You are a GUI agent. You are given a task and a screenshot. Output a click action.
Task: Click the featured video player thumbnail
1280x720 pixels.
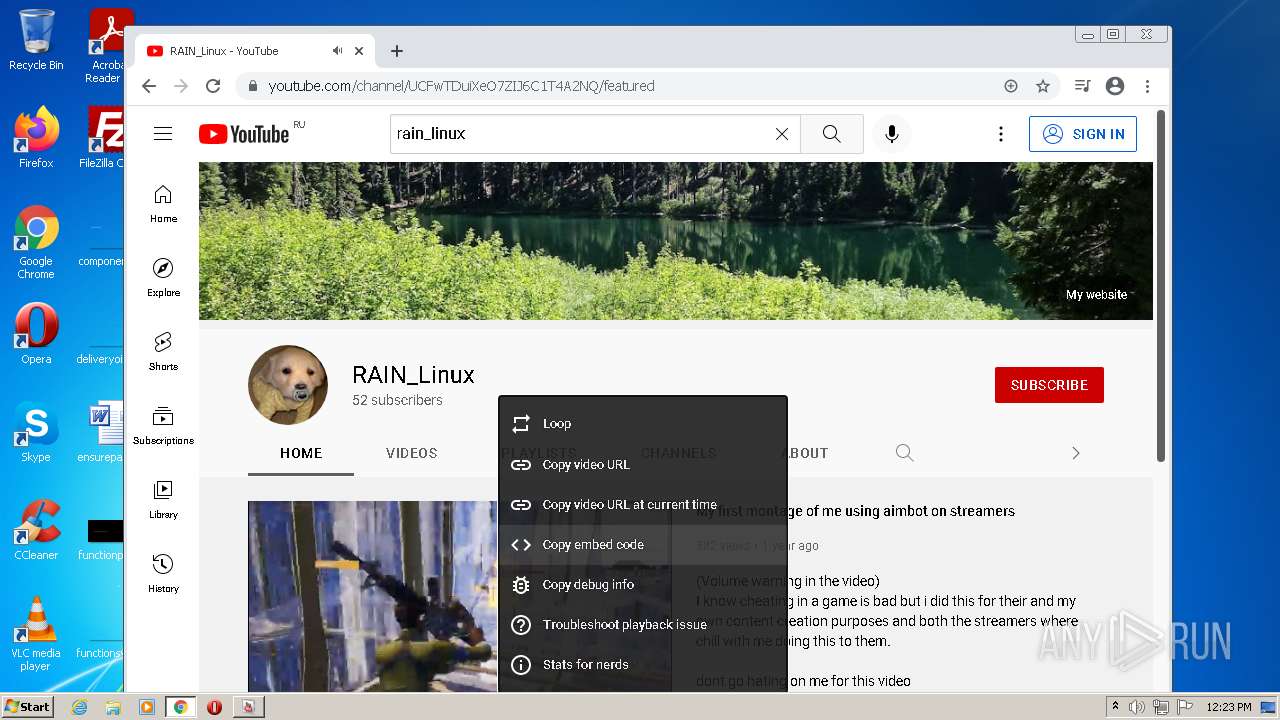[x=372, y=597]
